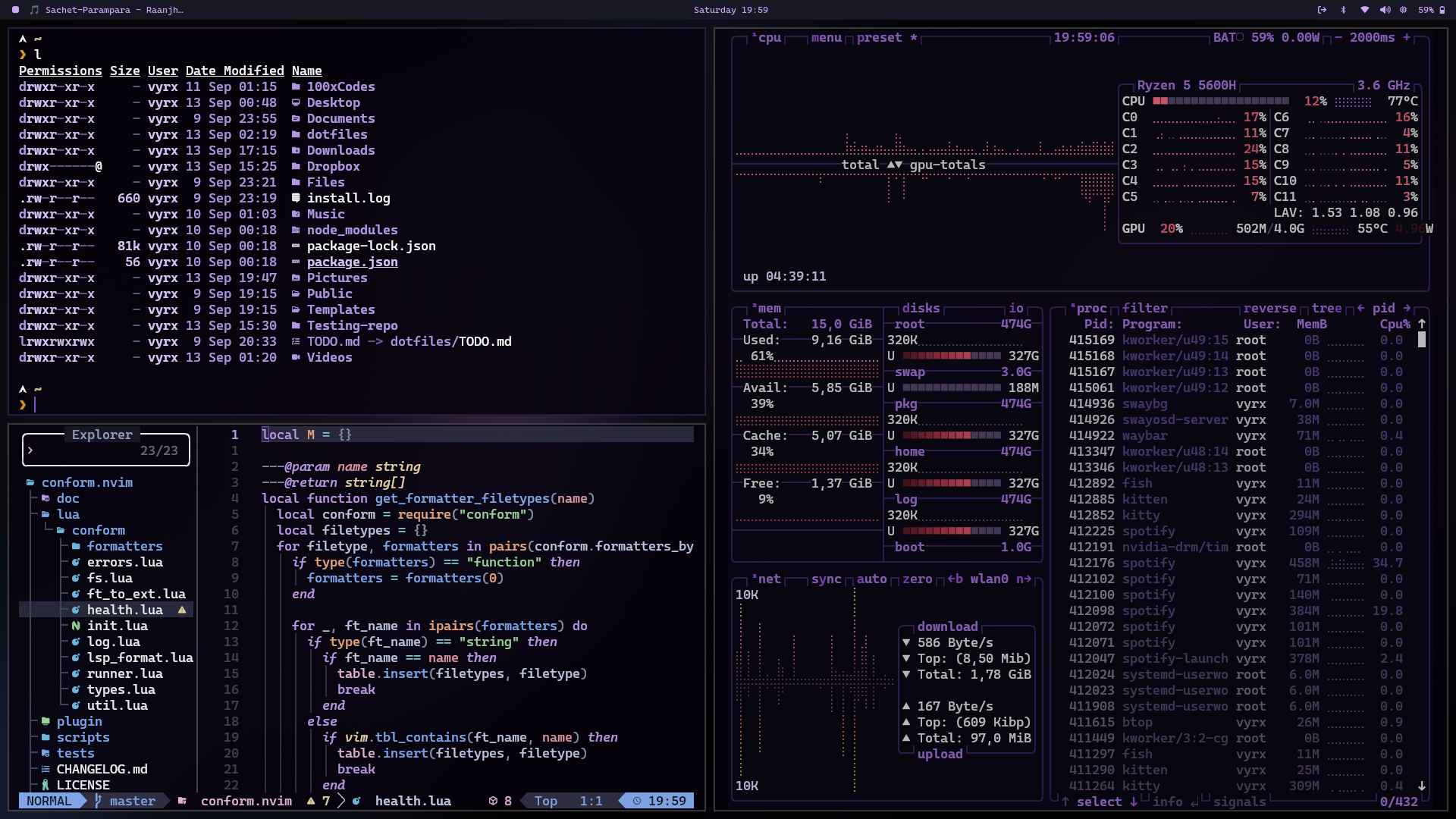
Task: Collapse the lua folder in Explorer tree
Action: pos(67,514)
